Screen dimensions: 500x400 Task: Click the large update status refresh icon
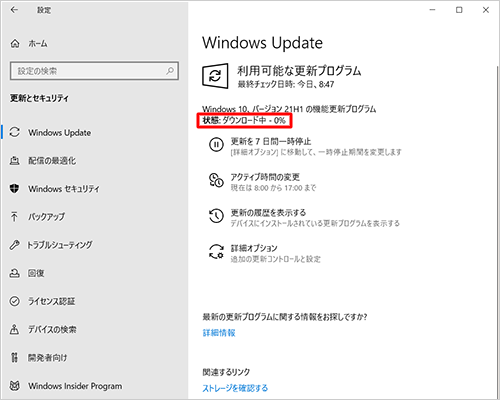pyautogui.click(x=215, y=76)
